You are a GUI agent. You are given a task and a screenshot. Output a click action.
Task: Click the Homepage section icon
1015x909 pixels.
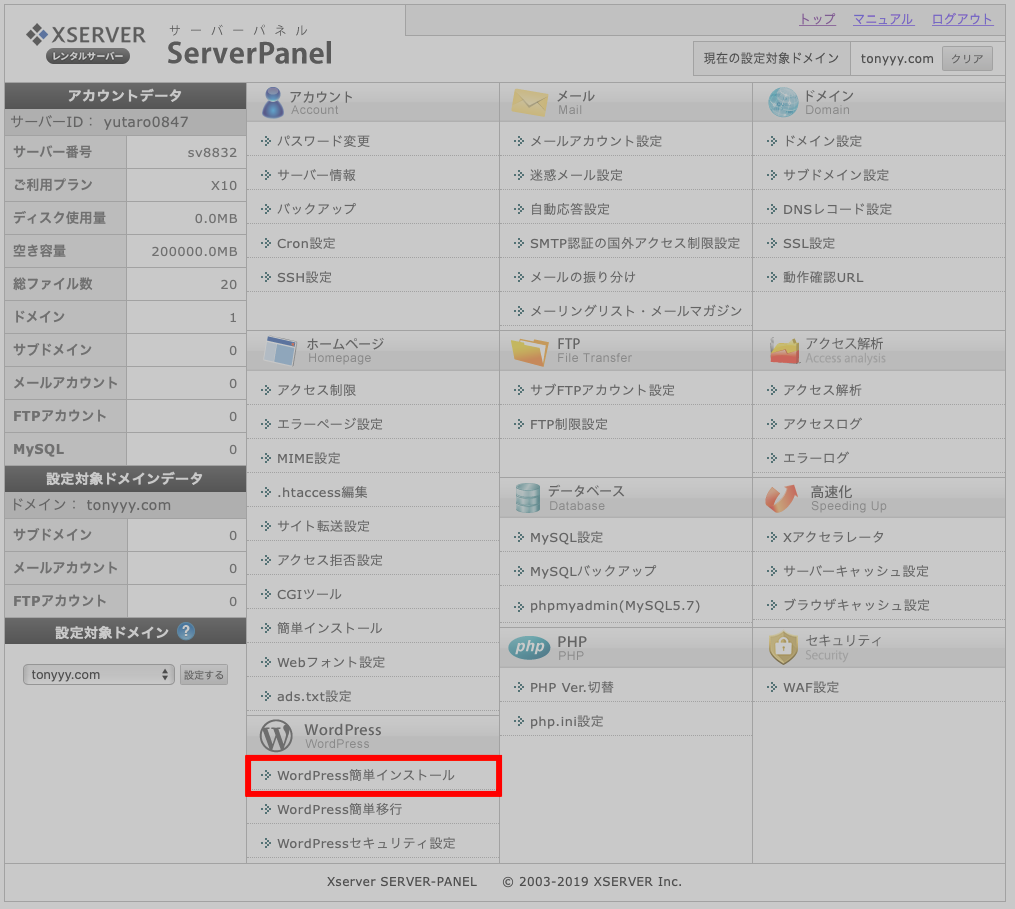point(281,350)
